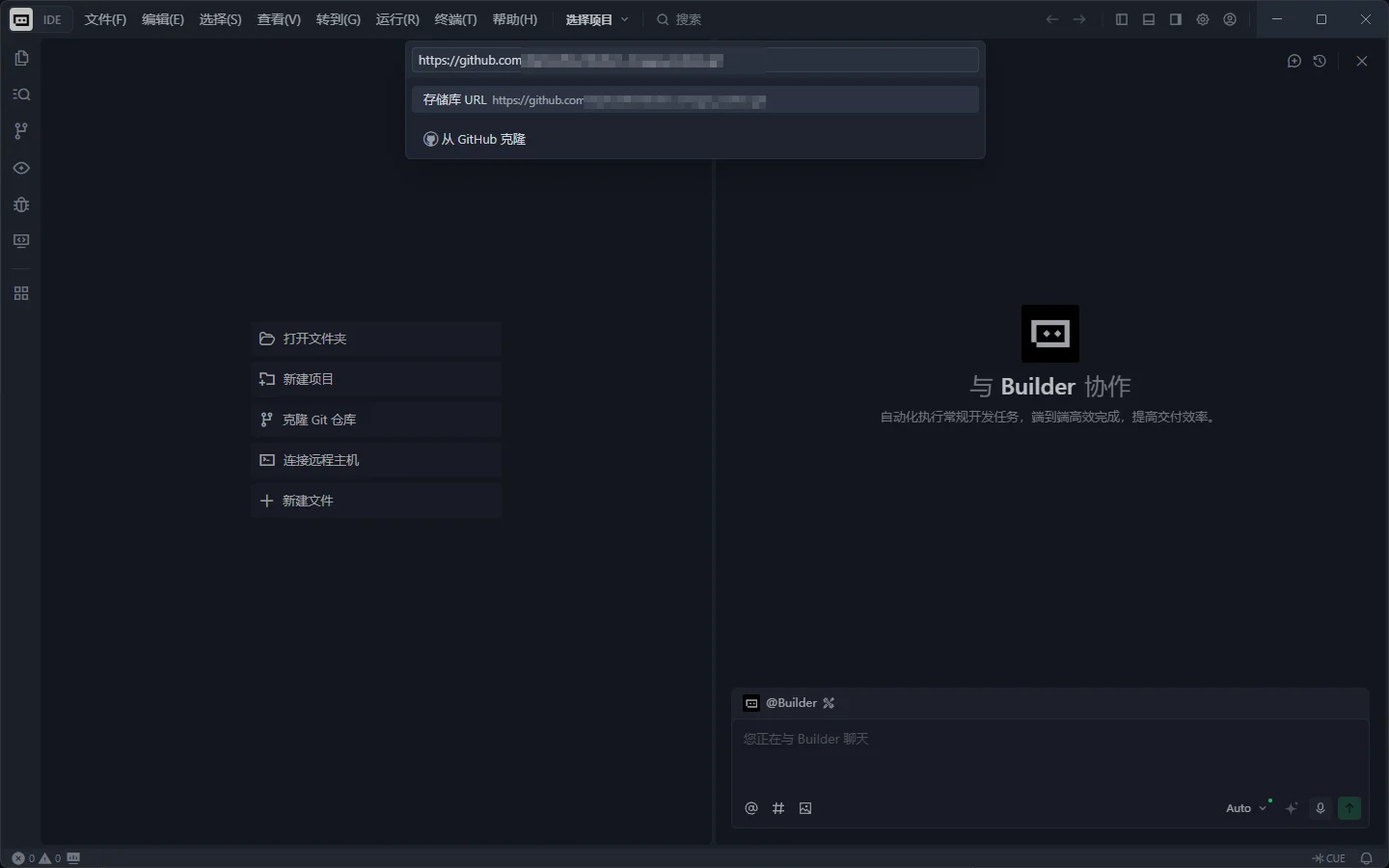Viewport: 1389px width, 868px height.
Task: Open the 文件(F) menu
Action: 105,19
